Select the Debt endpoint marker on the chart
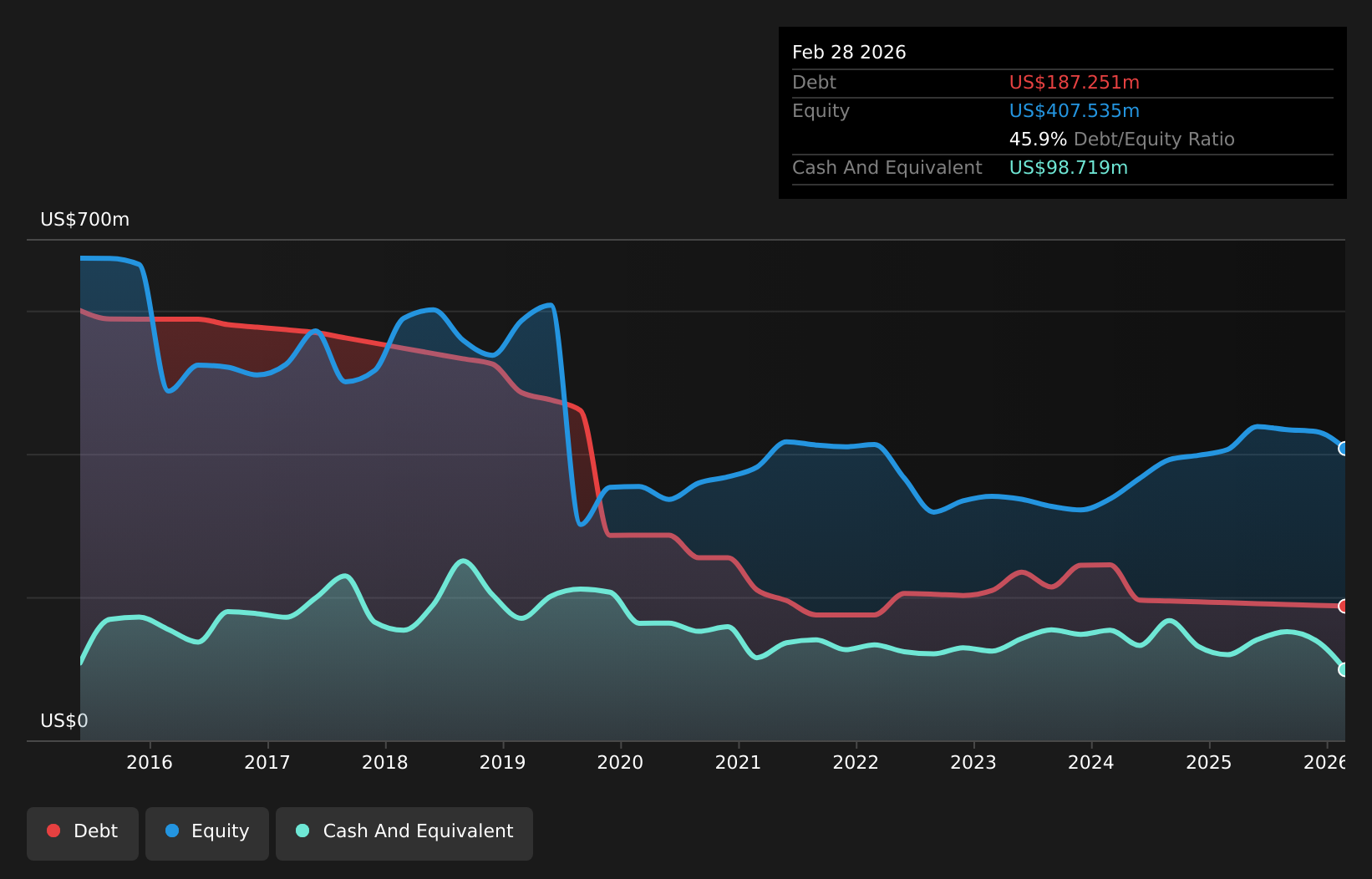The width and height of the screenshot is (1372, 879). point(1344,606)
